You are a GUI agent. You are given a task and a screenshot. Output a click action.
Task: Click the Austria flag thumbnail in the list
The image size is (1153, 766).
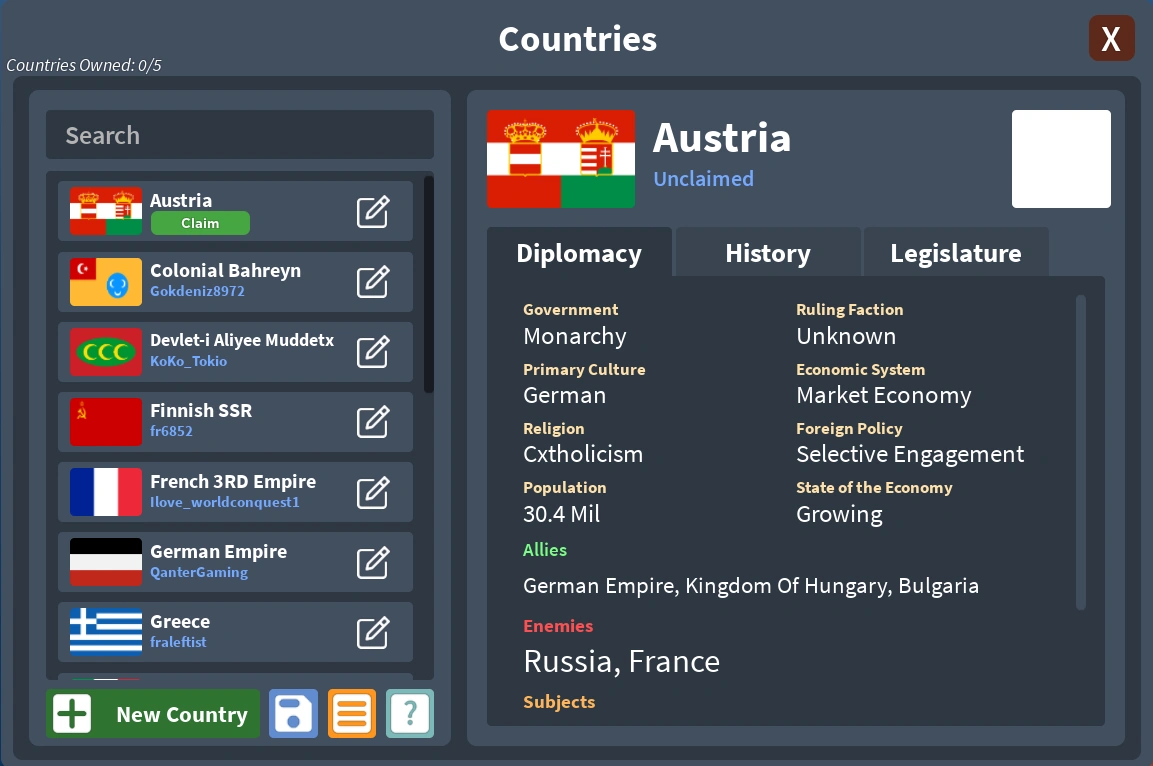[x=105, y=211]
